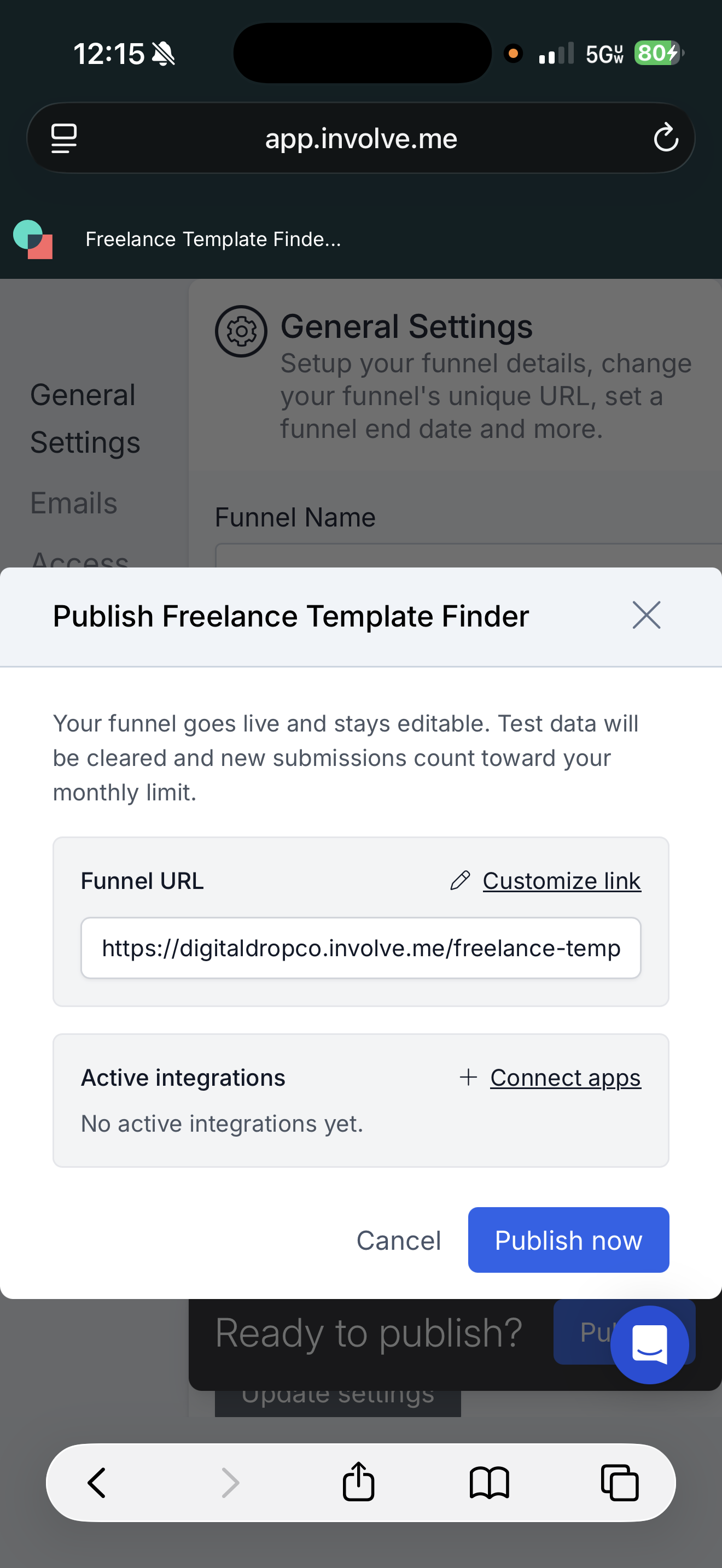Open Safari bookmarks book icon

(489, 1482)
